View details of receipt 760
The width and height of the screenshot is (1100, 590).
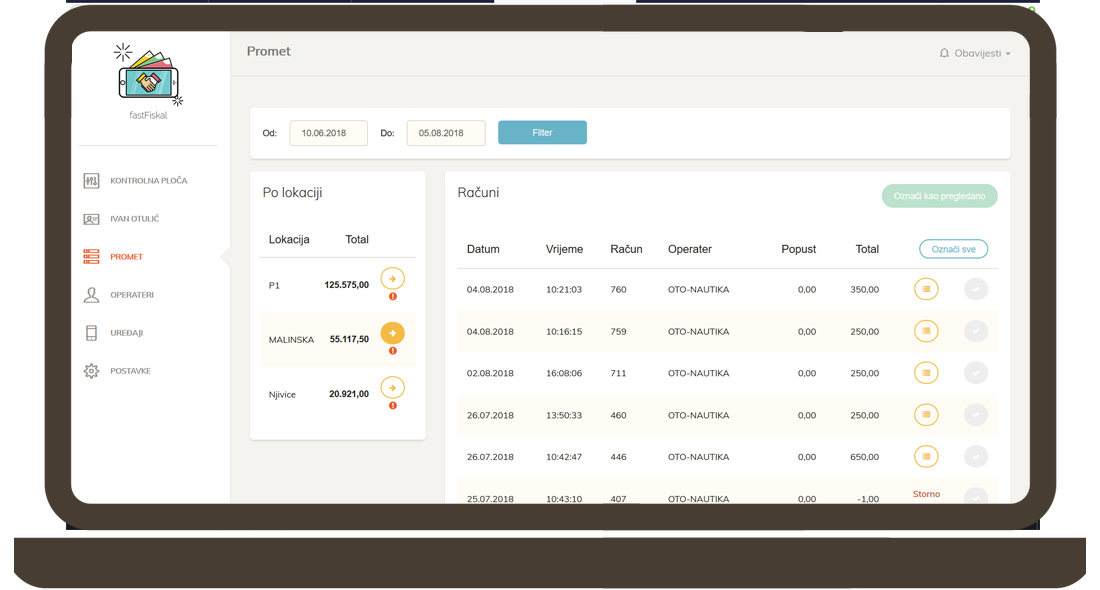click(x=926, y=289)
